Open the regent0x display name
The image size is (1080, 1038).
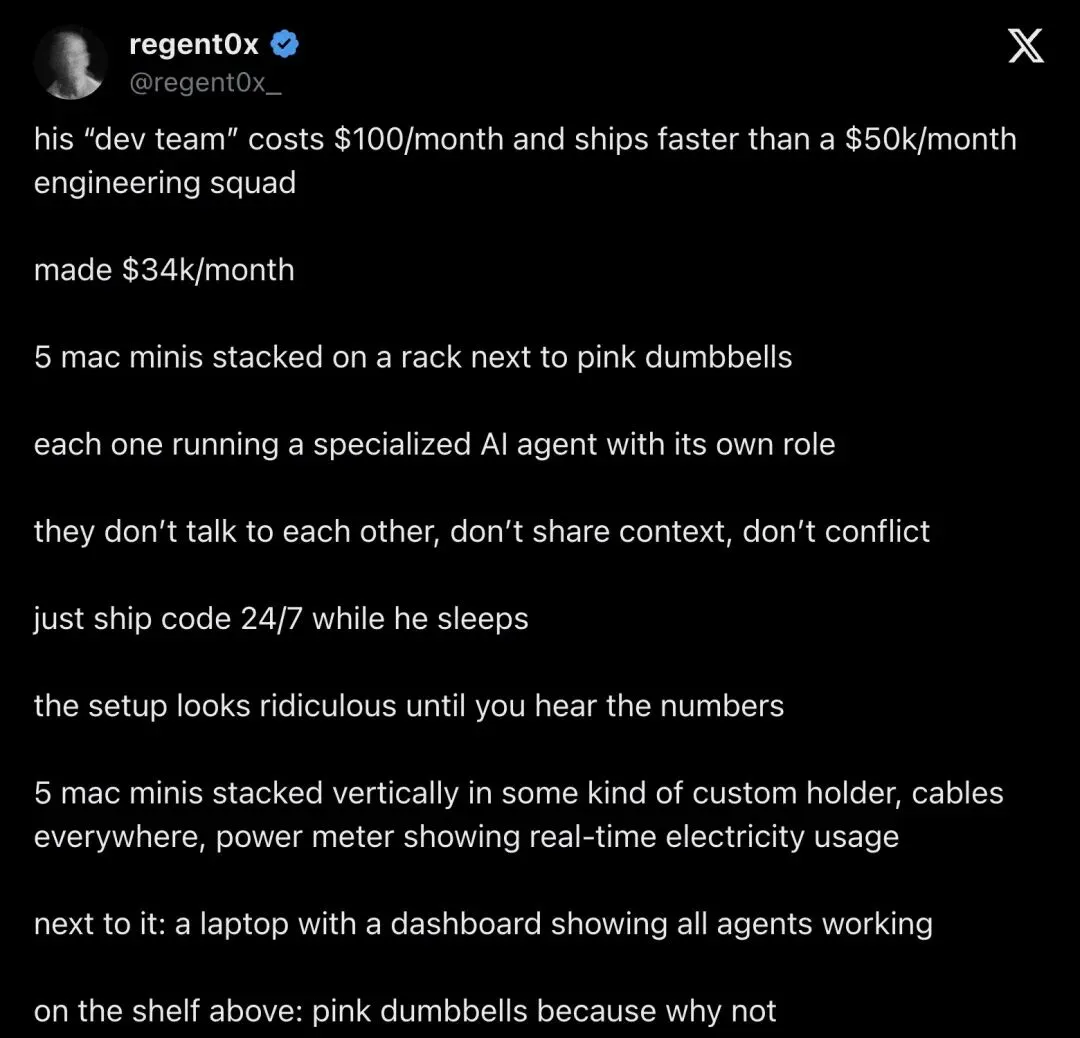point(194,45)
